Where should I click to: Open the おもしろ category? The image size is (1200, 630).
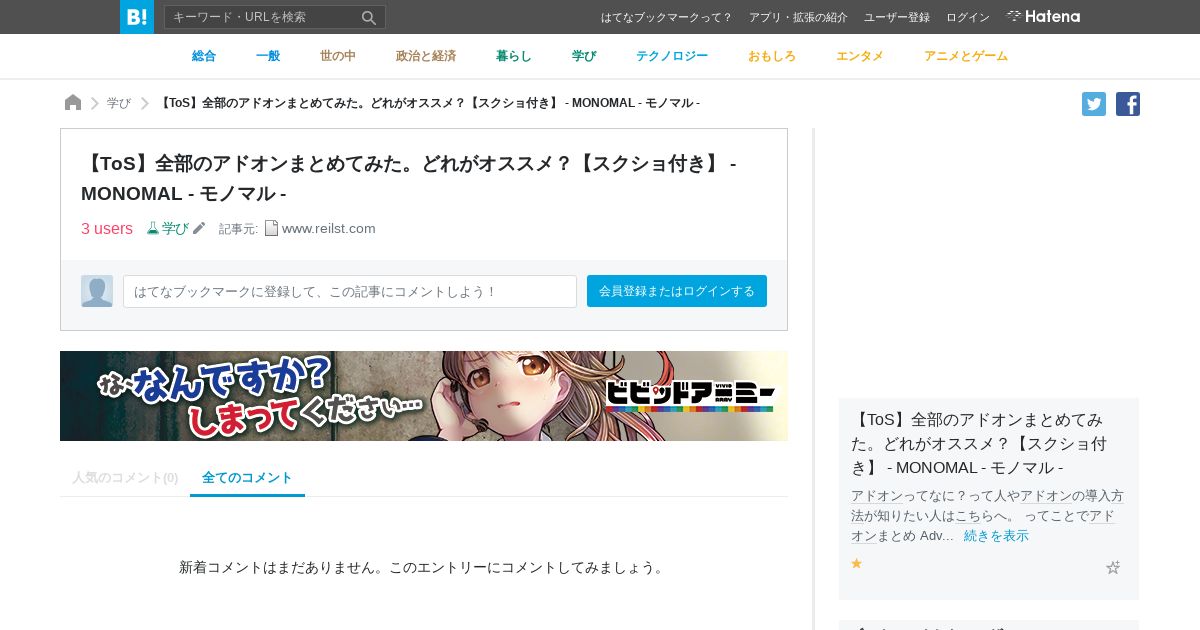pos(772,56)
